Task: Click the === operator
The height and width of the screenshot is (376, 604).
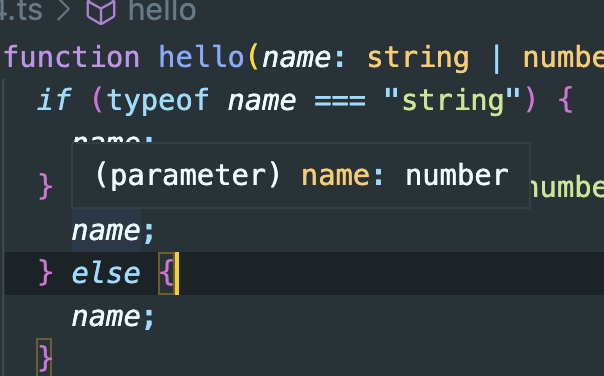Action: click(x=340, y=101)
